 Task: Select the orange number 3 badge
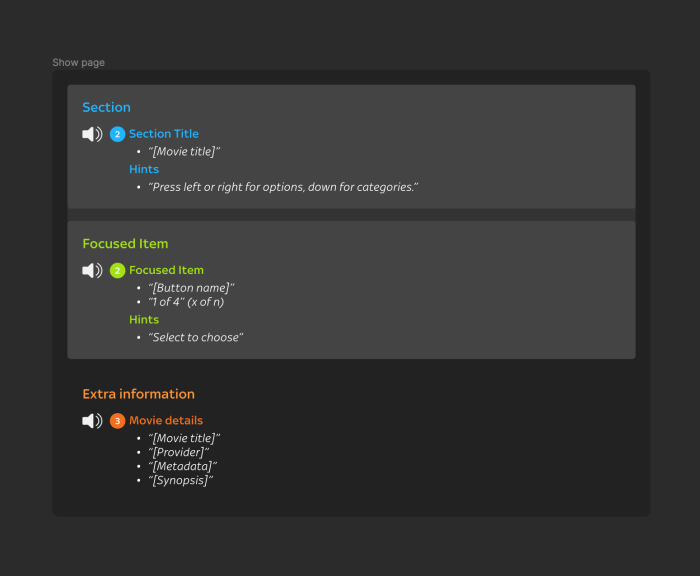point(117,421)
